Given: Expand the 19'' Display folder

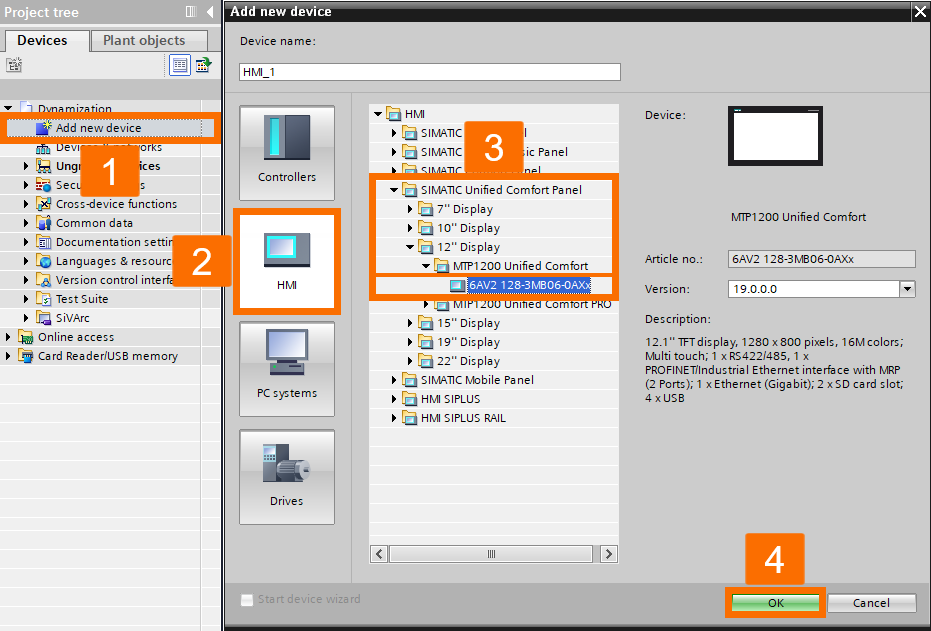Looking at the screenshot, I should (x=410, y=342).
